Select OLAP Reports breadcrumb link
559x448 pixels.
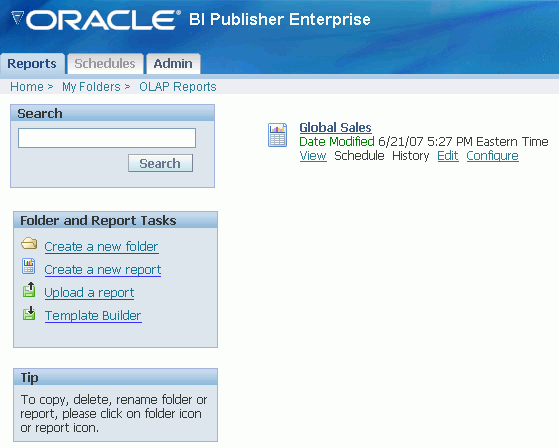click(178, 87)
